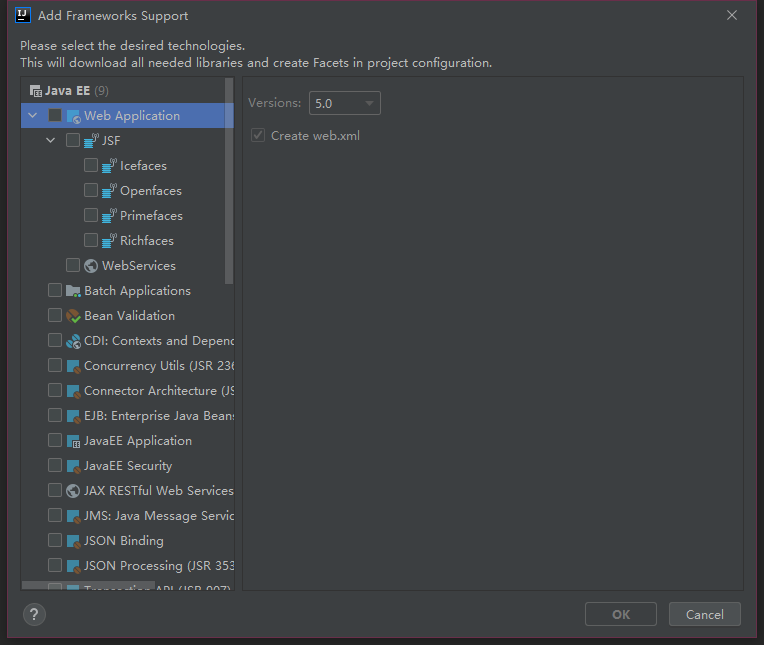This screenshot has height=645, width=764.
Task: Check the JAX RESTful Web Services checkbox
Action: click(55, 490)
